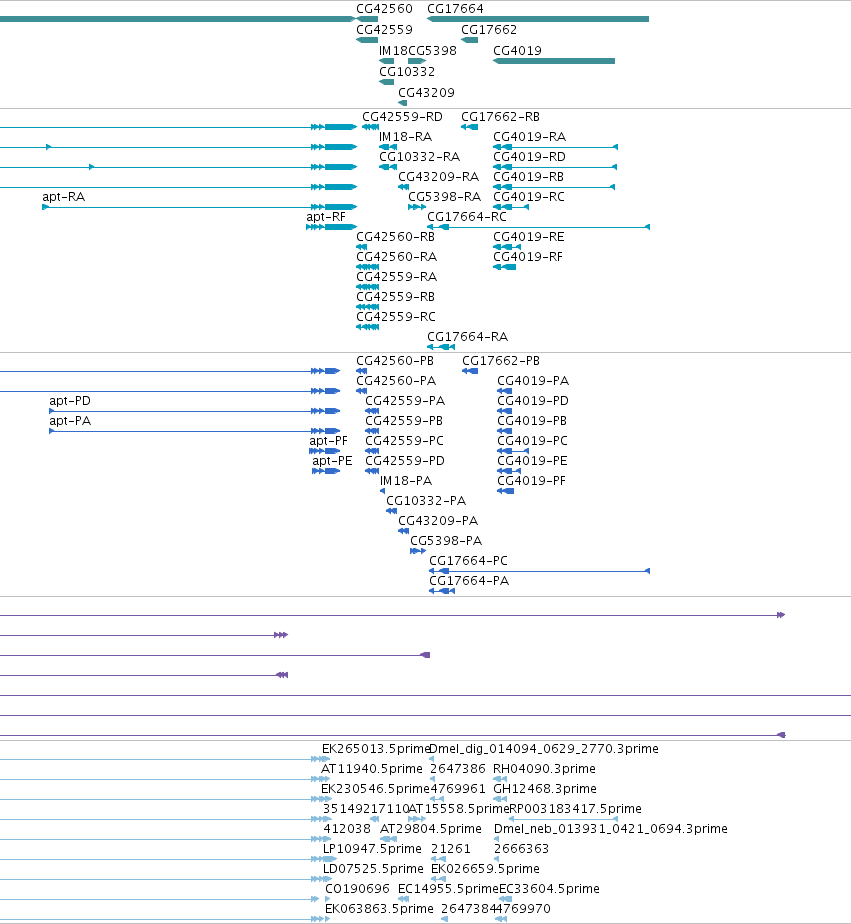Click the apt-RA transcript label
The height and width of the screenshot is (924, 851).
(x=64, y=197)
